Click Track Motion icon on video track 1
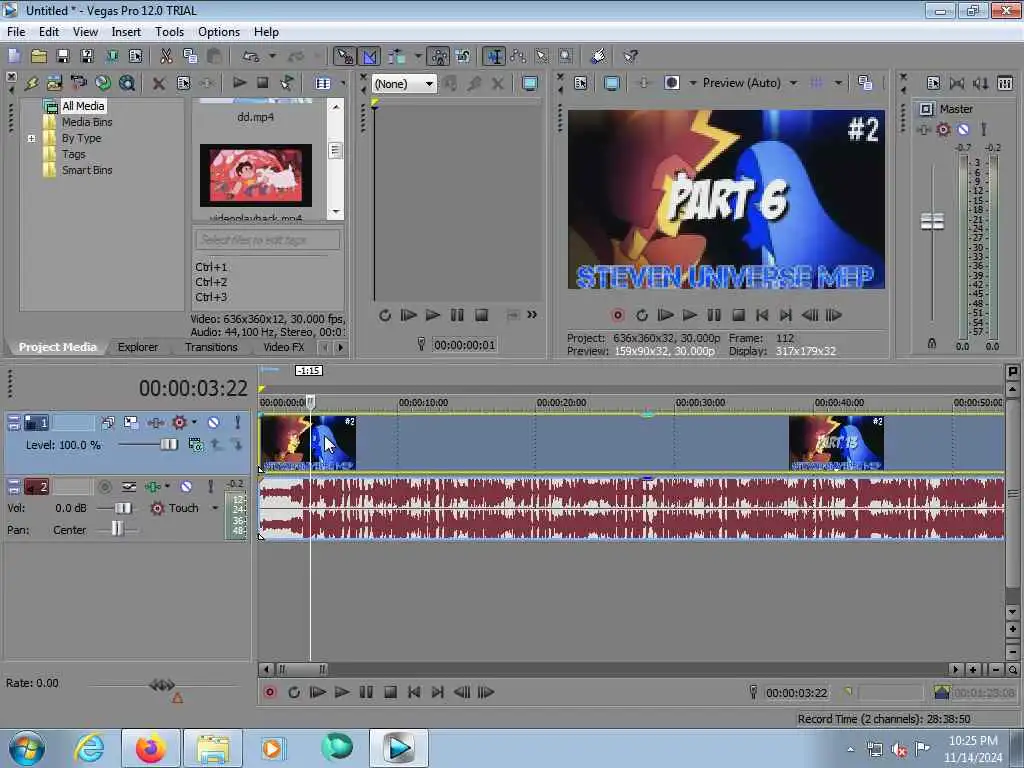The image size is (1024, 768). tap(131, 423)
